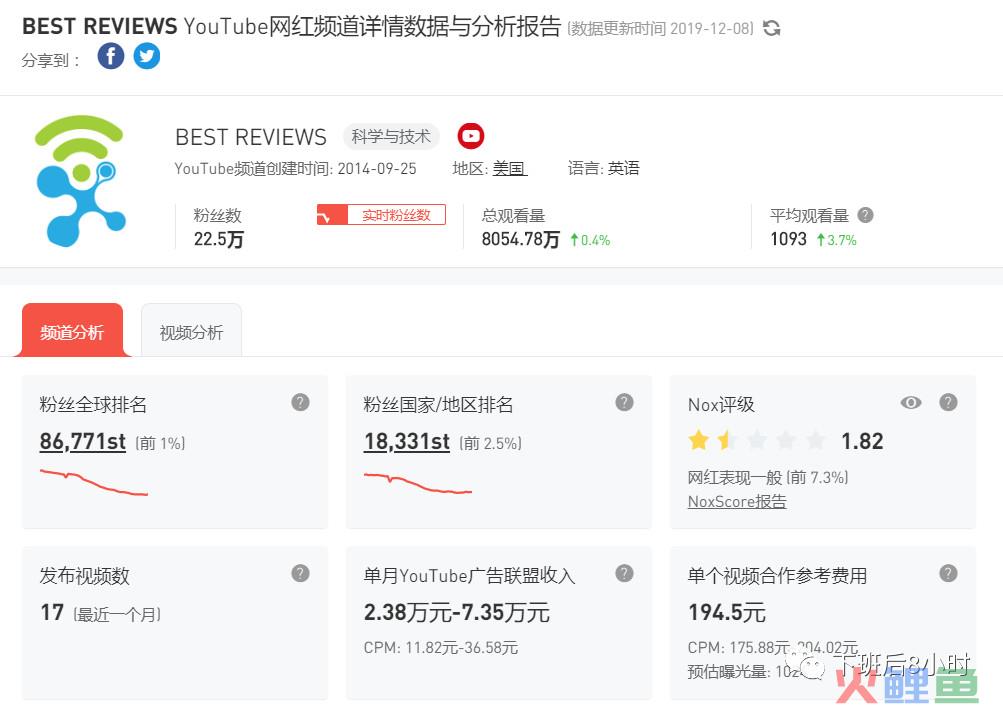Share the report to Facebook

click(x=111, y=56)
